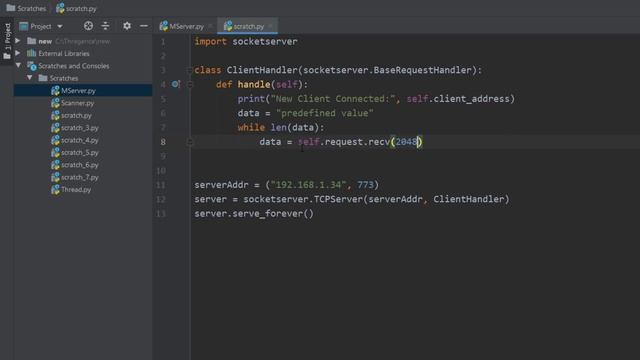Select scratch_5.py in project tree
This screenshot has height=360, width=640.
(80, 152)
